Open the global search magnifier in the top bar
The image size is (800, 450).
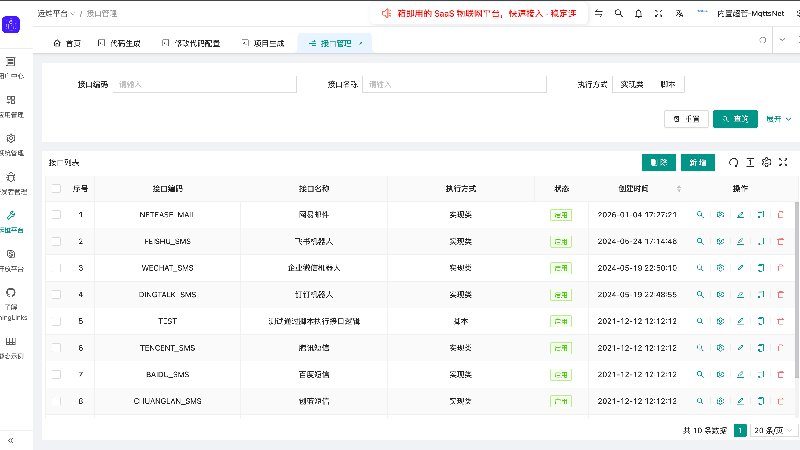(618, 13)
